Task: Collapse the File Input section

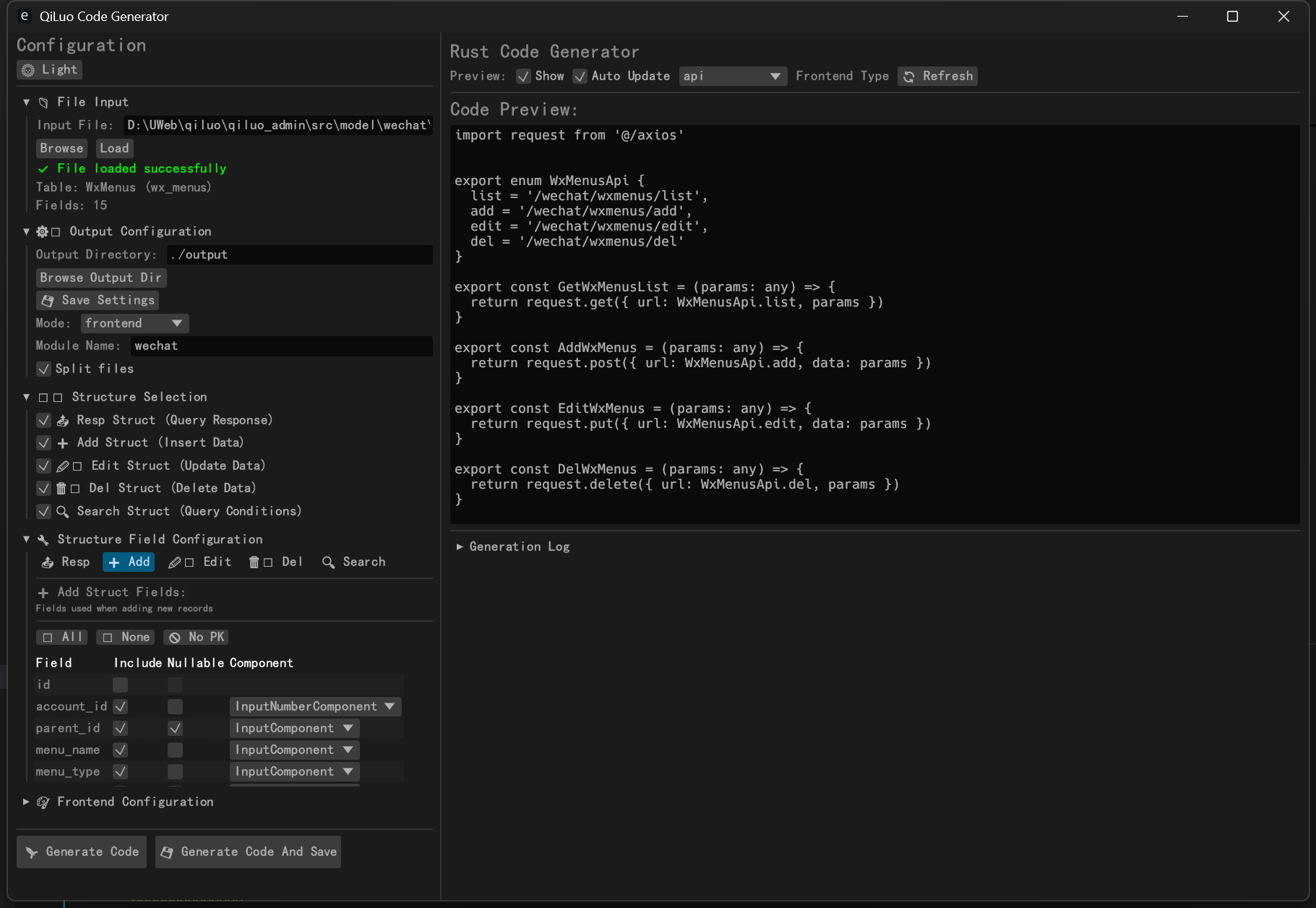Action: pyautogui.click(x=27, y=103)
